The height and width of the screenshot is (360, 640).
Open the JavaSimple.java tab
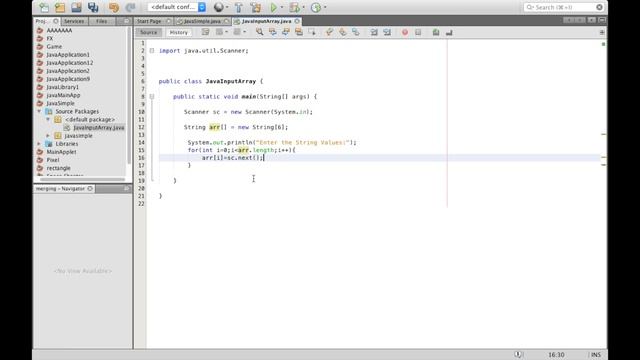pyautogui.click(x=202, y=21)
